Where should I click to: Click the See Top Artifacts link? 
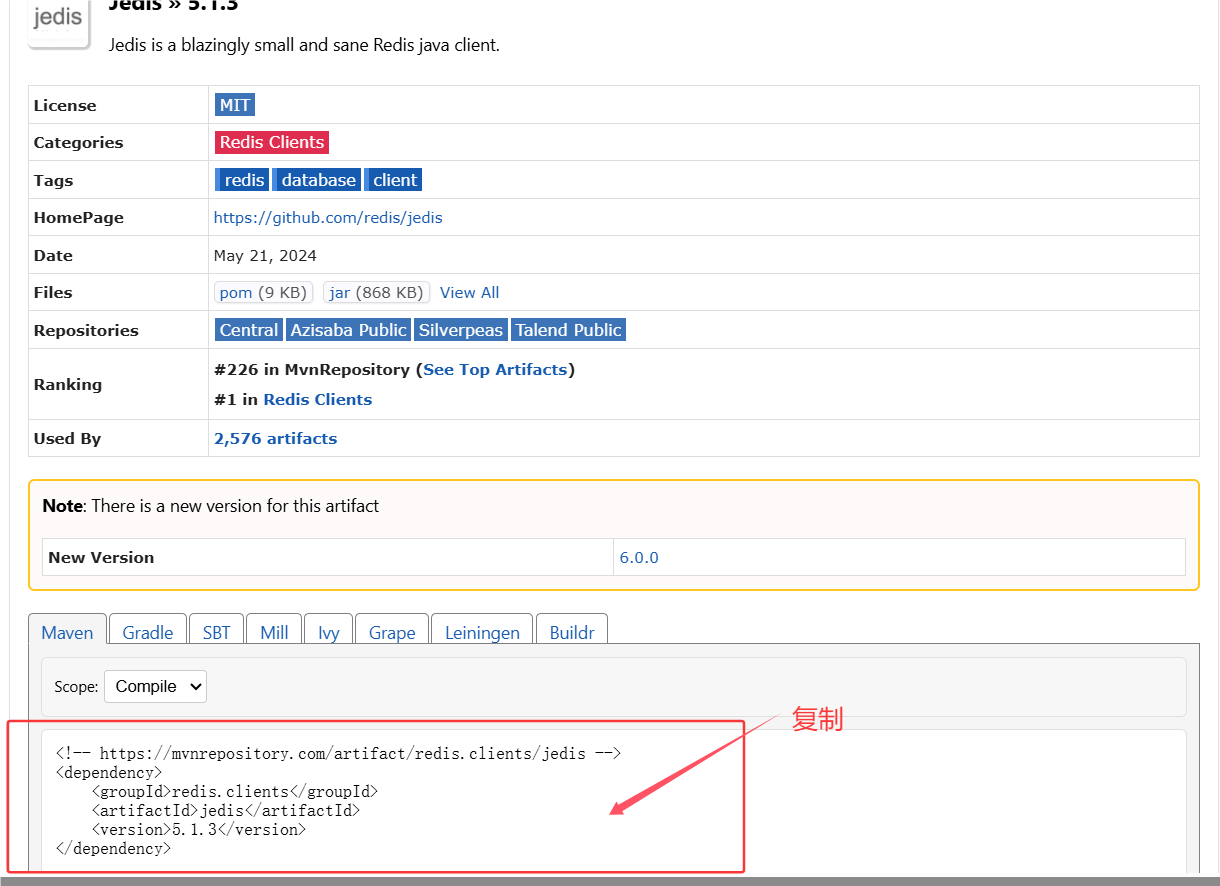[495, 370]
